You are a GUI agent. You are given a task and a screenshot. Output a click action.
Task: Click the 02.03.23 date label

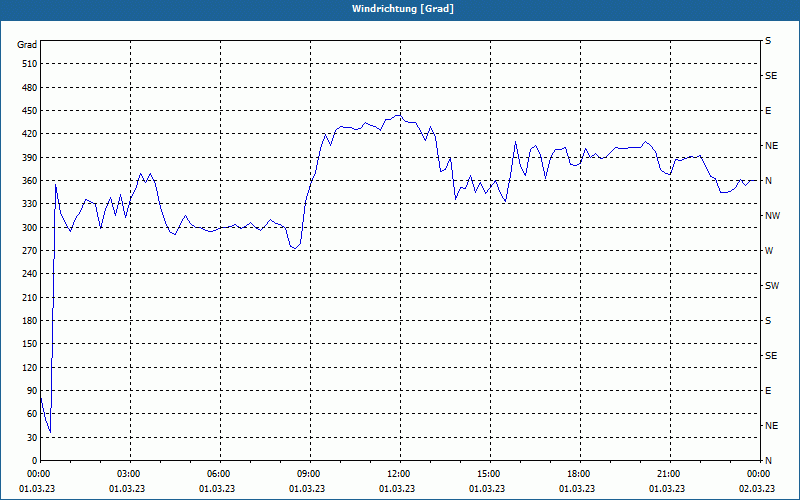tap(757, 488)
